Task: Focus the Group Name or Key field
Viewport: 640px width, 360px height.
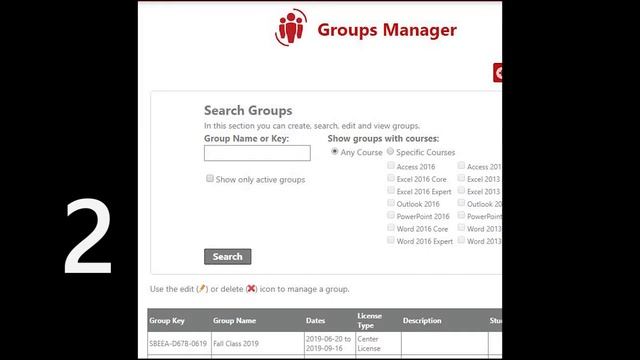Action: 257,153
